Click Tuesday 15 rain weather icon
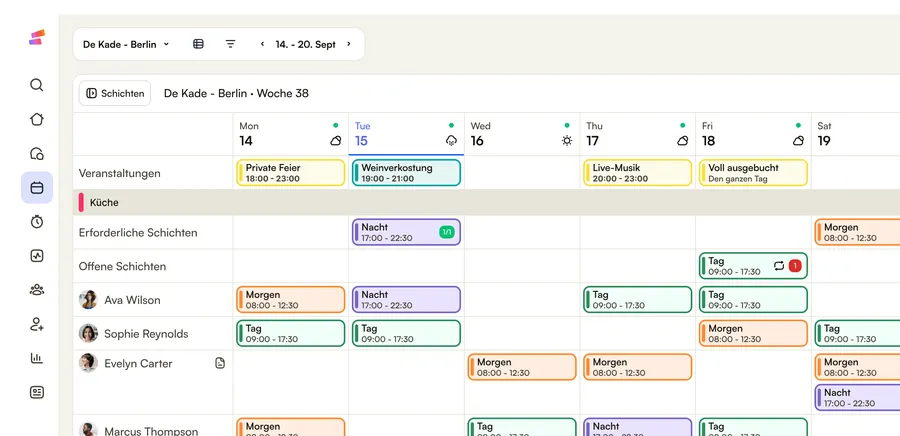The image size is (900, 436). click(451, 141)
